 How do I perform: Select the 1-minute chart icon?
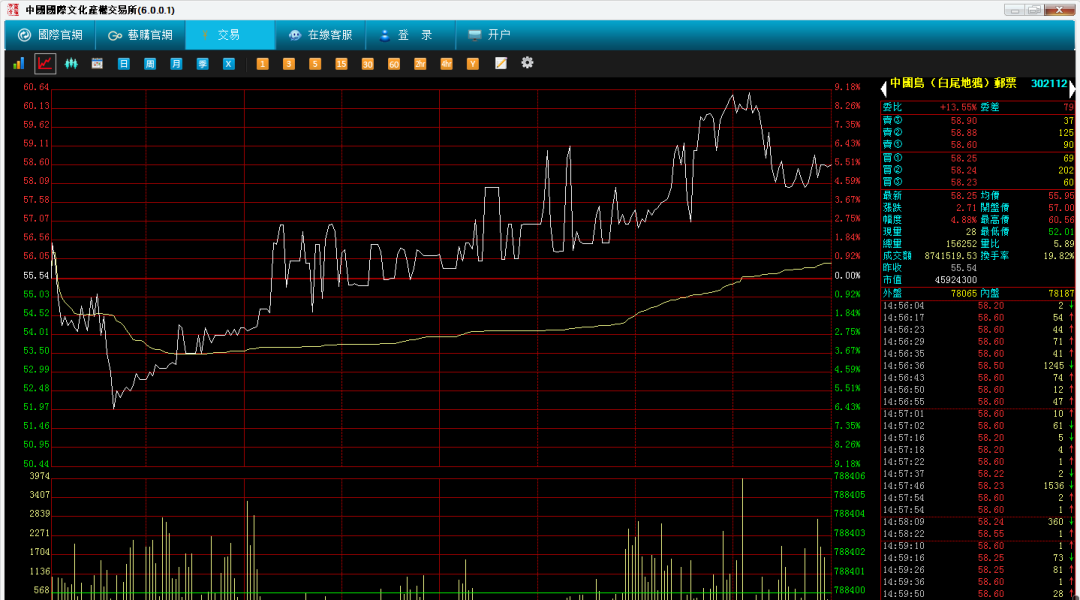[x=262, y=63]
